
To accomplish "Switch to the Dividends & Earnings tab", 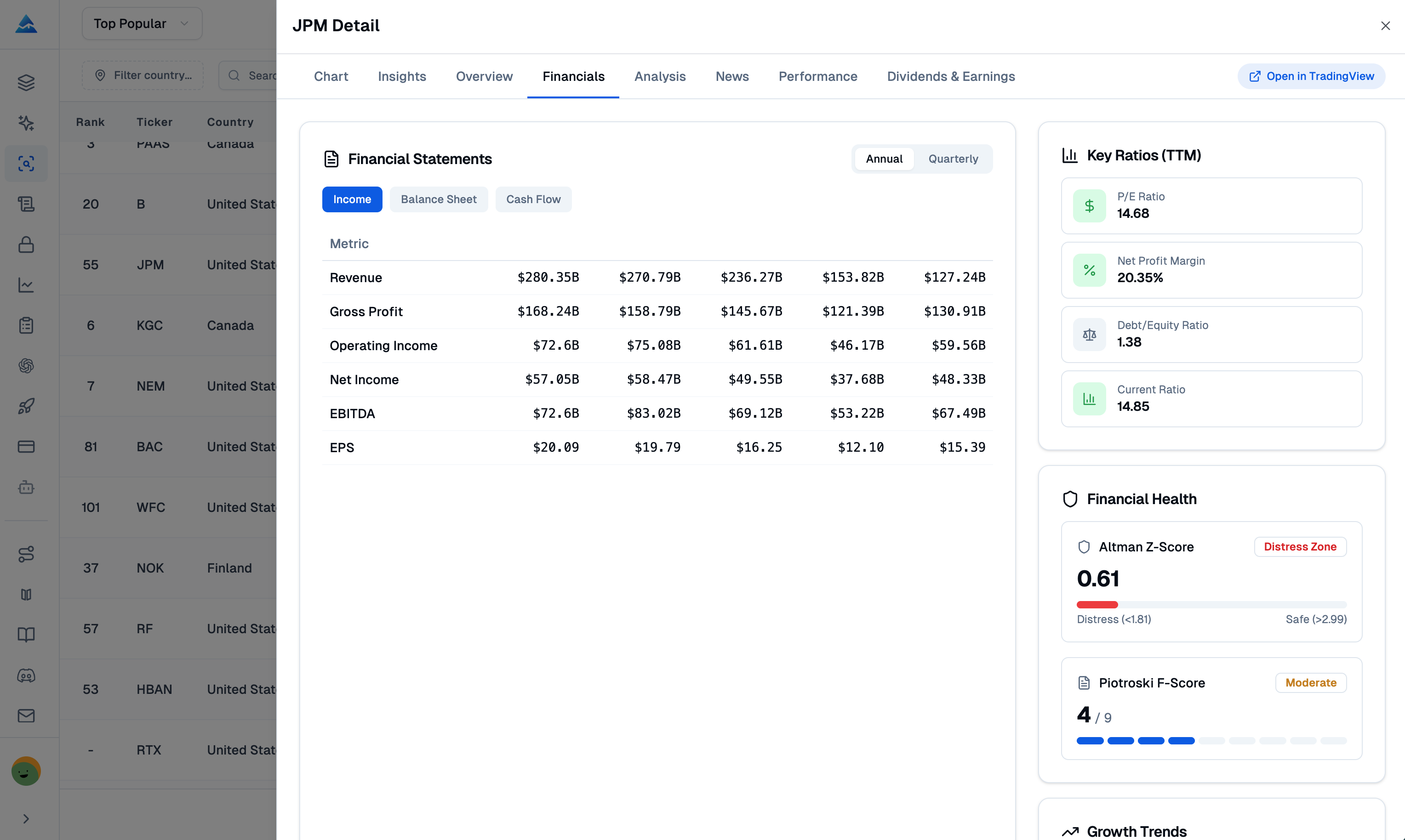I will coord(951,76).
